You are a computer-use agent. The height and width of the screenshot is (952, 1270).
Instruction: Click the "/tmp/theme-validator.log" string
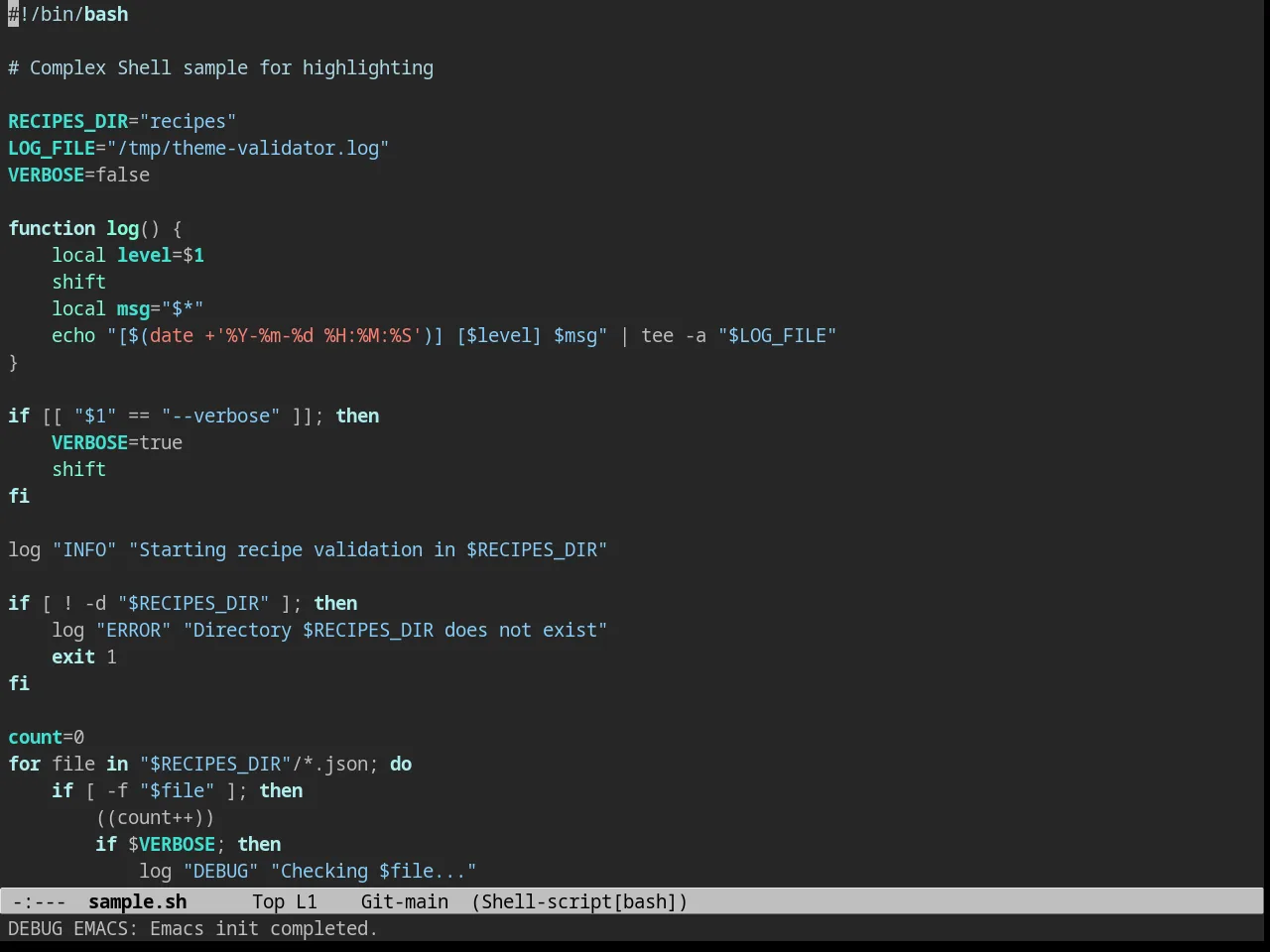(248, 148)
